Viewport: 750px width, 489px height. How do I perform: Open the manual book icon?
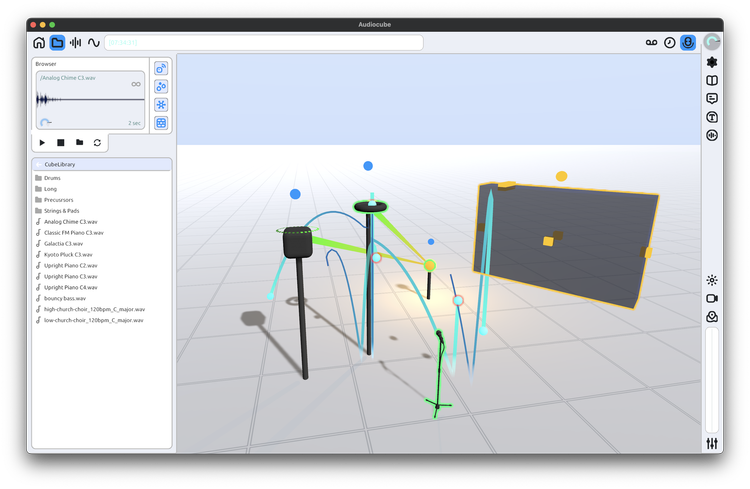[712, 80]
